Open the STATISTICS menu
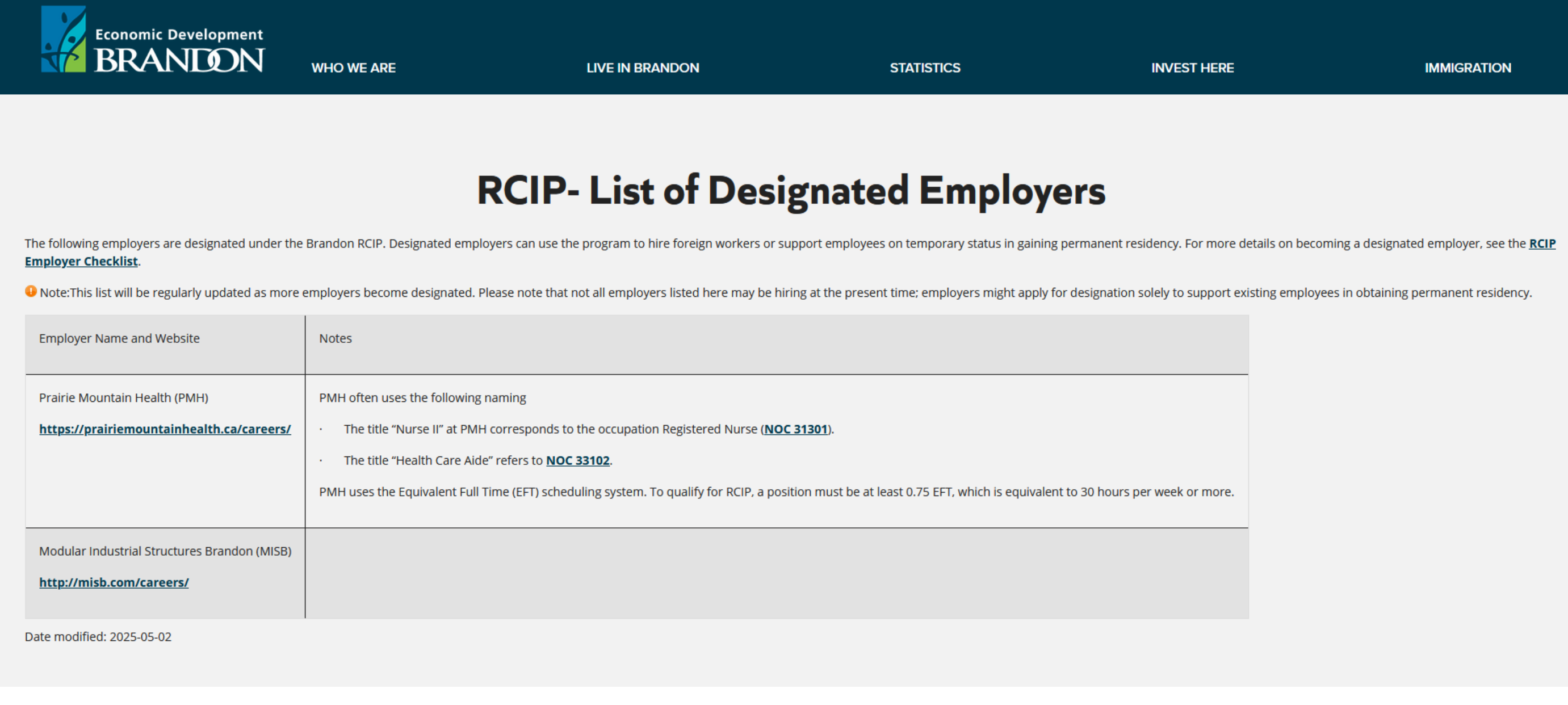This screenshot has width=1568, height=705. [925, 68]
